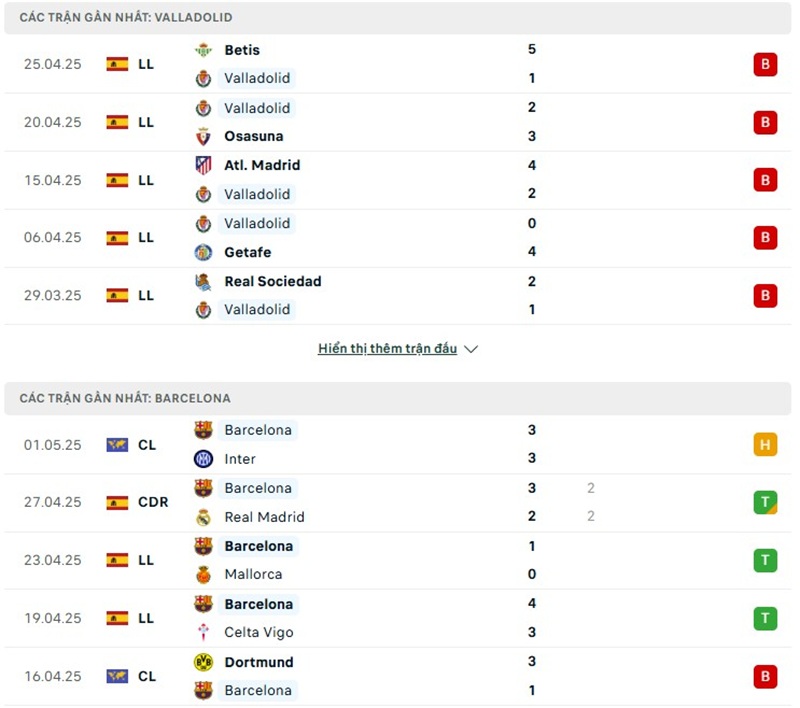This screenshot has width=800, height=708.
Task: Expand more matches with the chevron arrow
Action: pos(472,349)
